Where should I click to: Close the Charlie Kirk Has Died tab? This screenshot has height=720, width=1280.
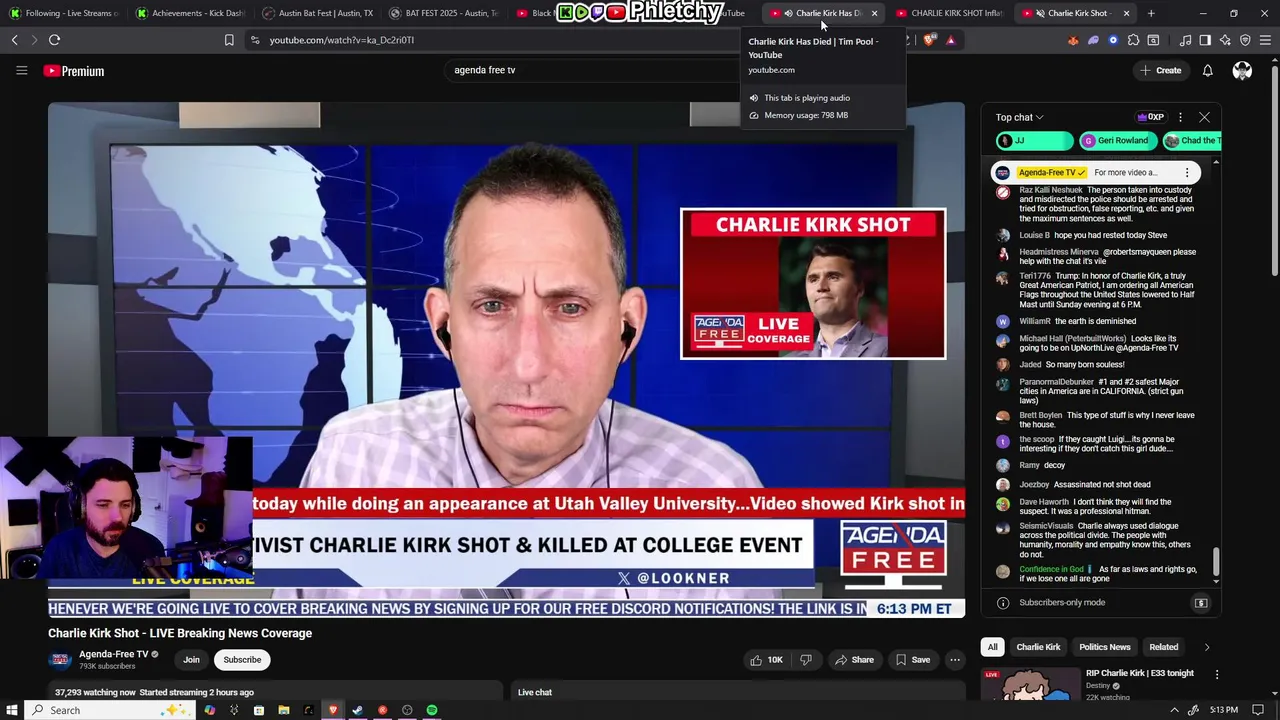(x=874, y=13)
